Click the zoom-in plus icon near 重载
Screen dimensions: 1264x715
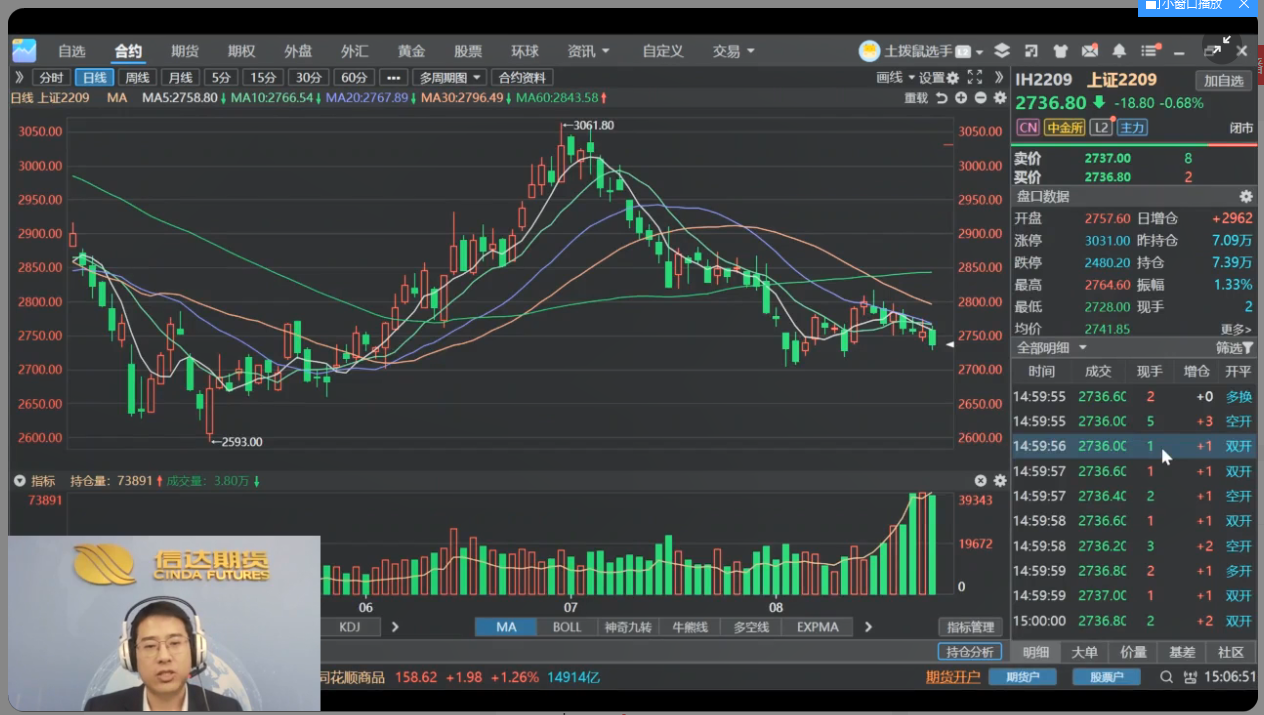pyautogui.click(x=961, y=98)
